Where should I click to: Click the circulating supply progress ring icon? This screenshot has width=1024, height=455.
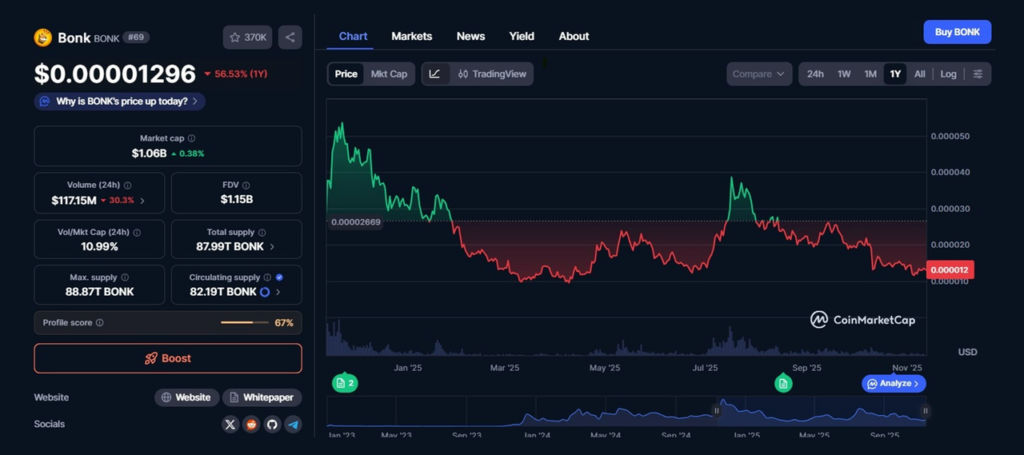[264, 292]
